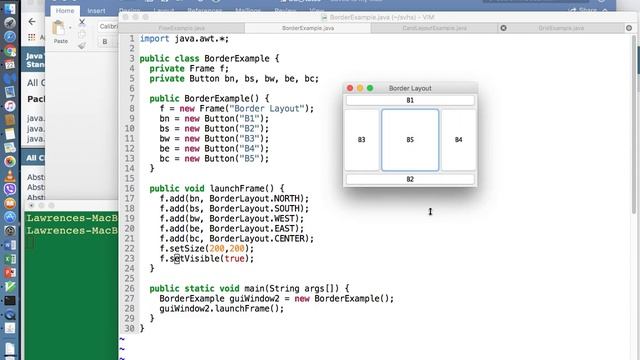Open Viber purple icon in dock

pos(10,189)
